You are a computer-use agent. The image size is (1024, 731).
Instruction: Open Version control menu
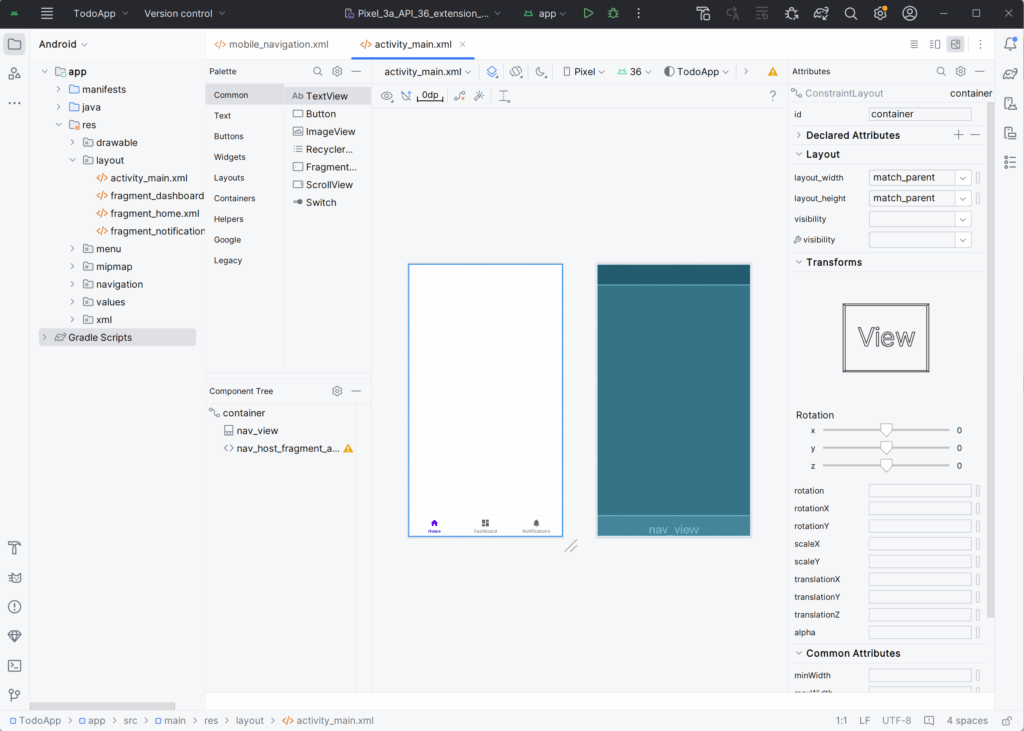184,13
